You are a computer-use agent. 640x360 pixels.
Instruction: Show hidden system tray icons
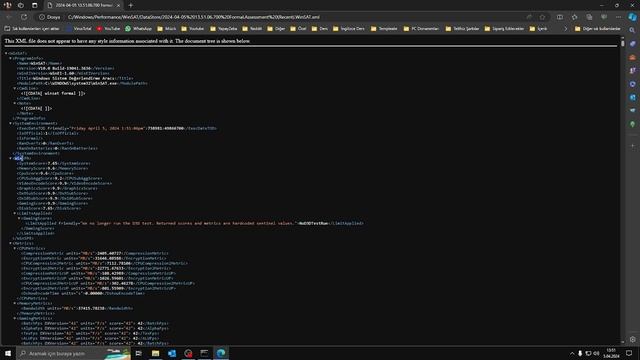(x=572, y=353)
